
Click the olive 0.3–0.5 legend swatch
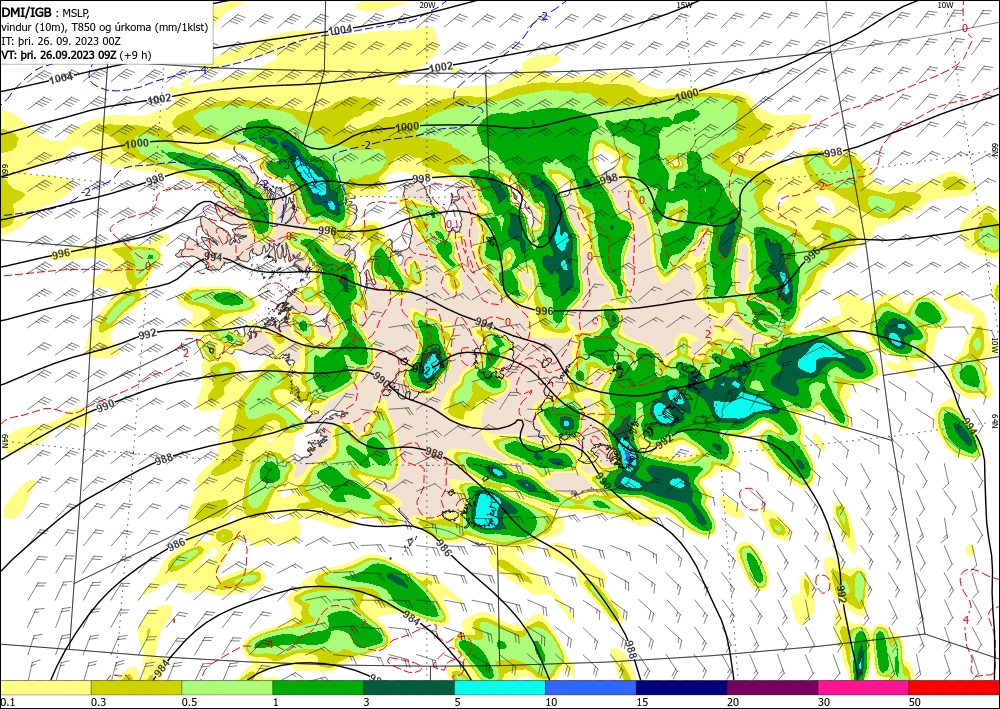tap(136, 687)
